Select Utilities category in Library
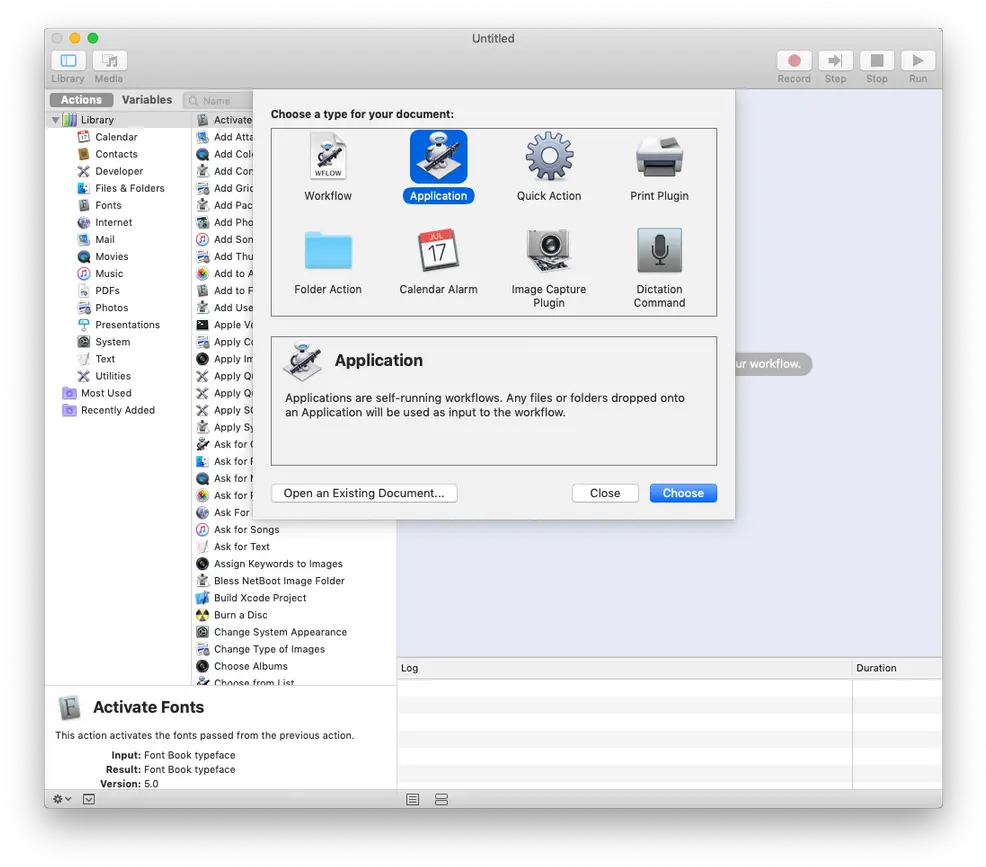986x867 pixels. (x=113, y=376)
